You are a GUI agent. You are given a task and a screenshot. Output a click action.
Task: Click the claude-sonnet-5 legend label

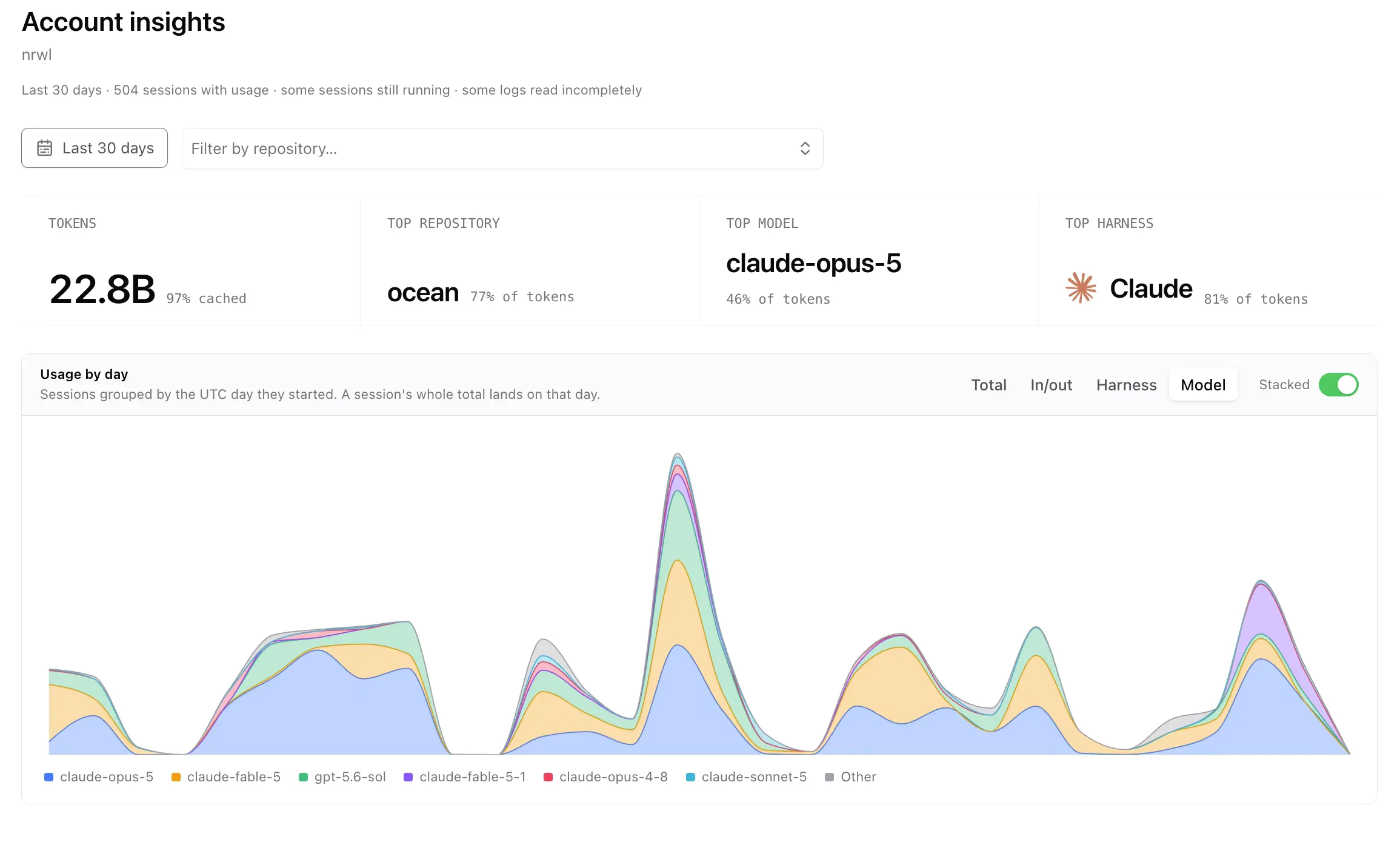point(754,777)
